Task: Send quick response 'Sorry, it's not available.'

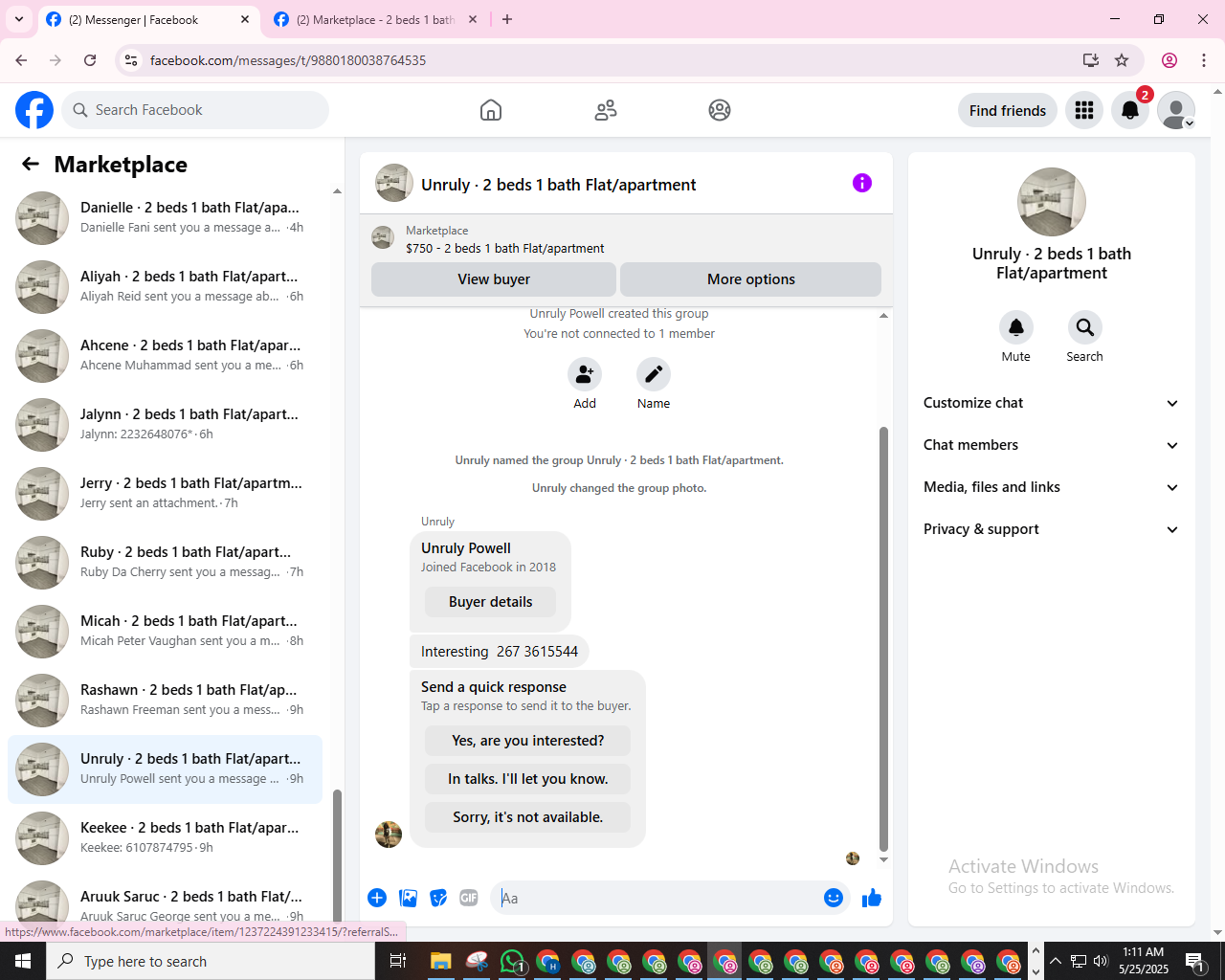Action: click(528, 817)
